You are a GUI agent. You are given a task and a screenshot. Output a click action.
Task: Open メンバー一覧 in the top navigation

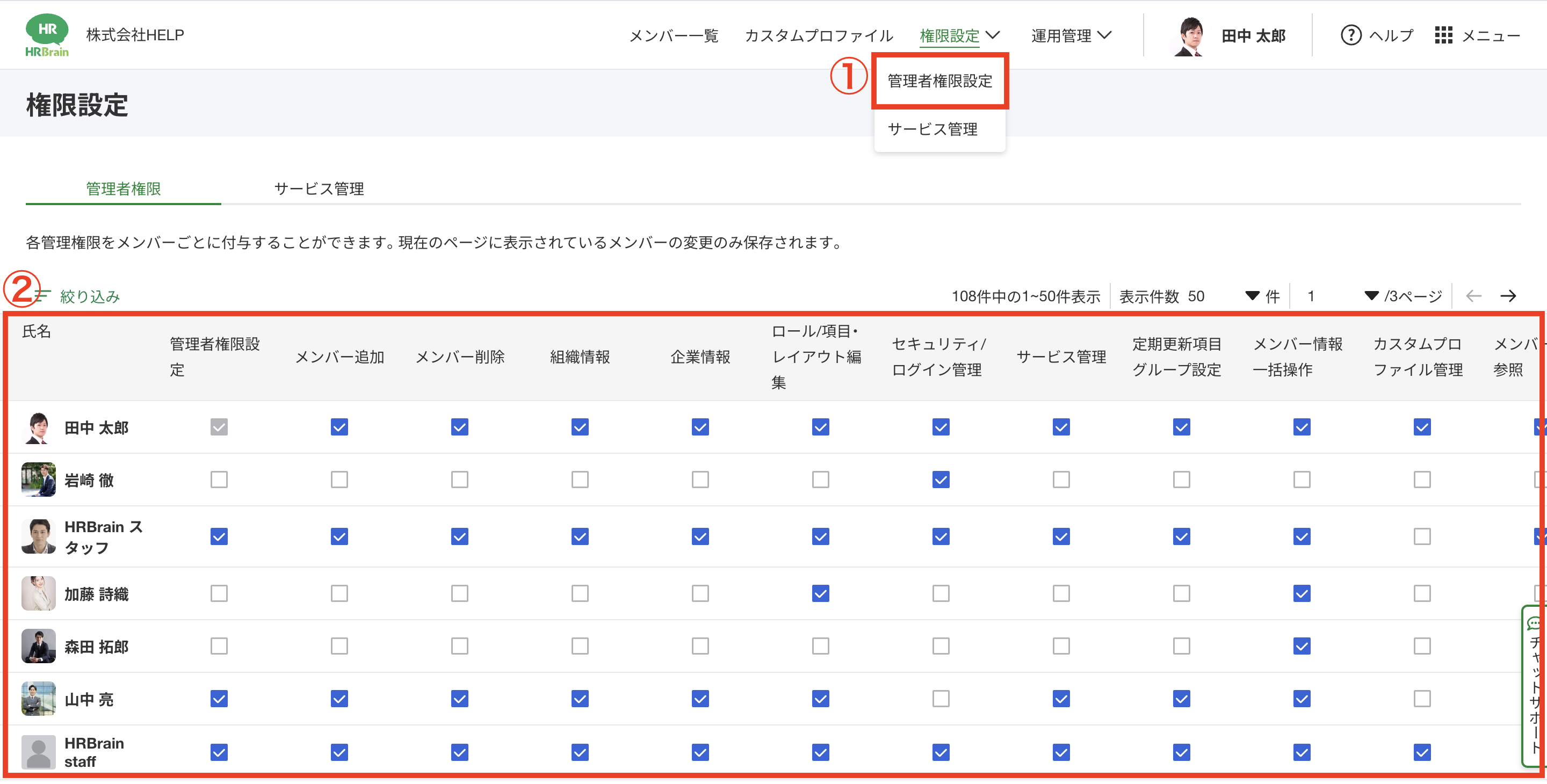pos(673,35)
